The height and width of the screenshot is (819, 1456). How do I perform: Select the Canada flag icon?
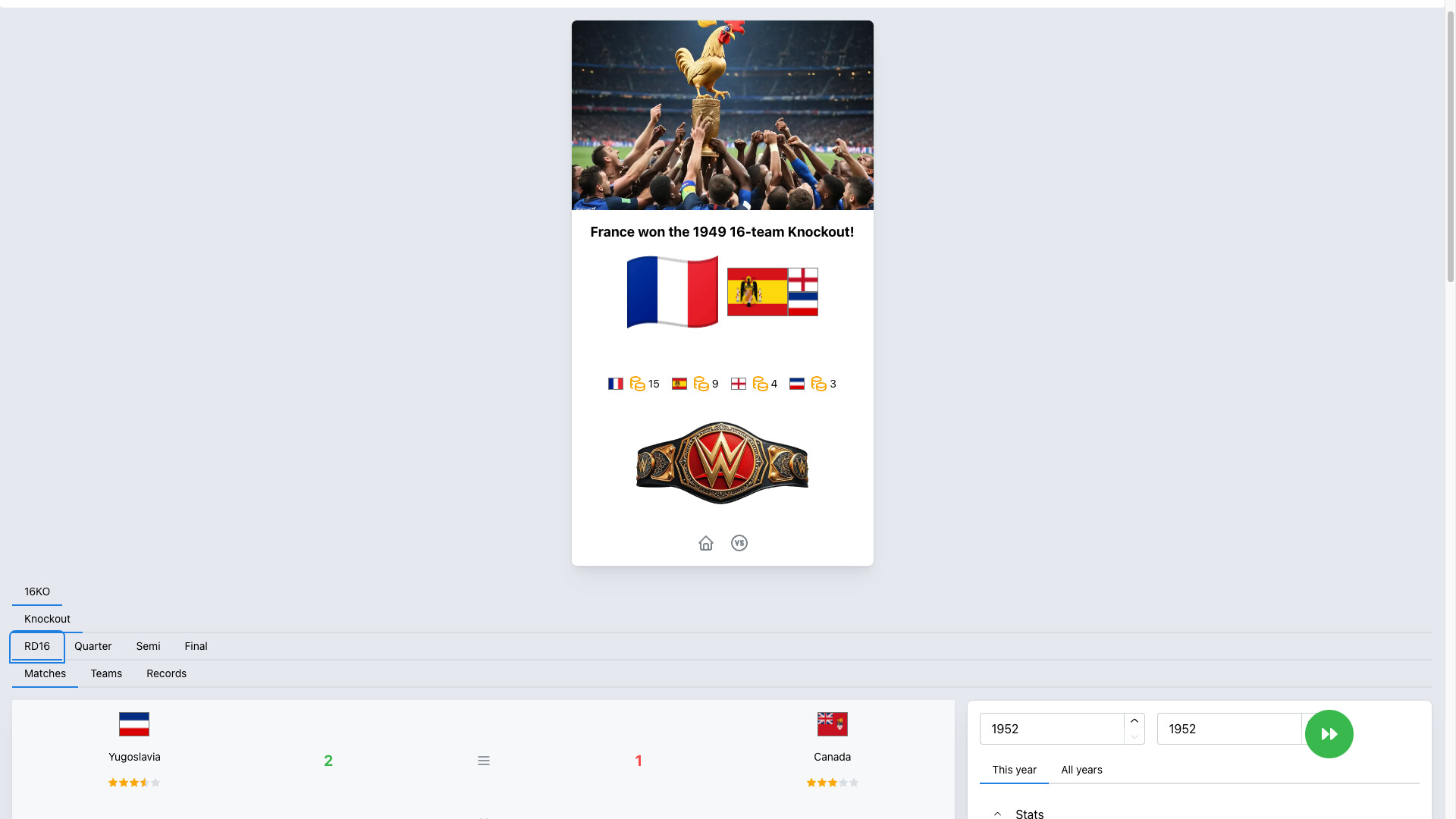click(x=833, y=724)
